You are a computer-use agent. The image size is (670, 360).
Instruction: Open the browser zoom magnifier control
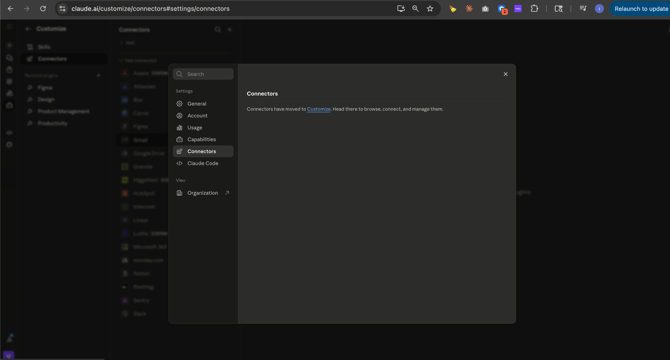[x=415, y=9]
